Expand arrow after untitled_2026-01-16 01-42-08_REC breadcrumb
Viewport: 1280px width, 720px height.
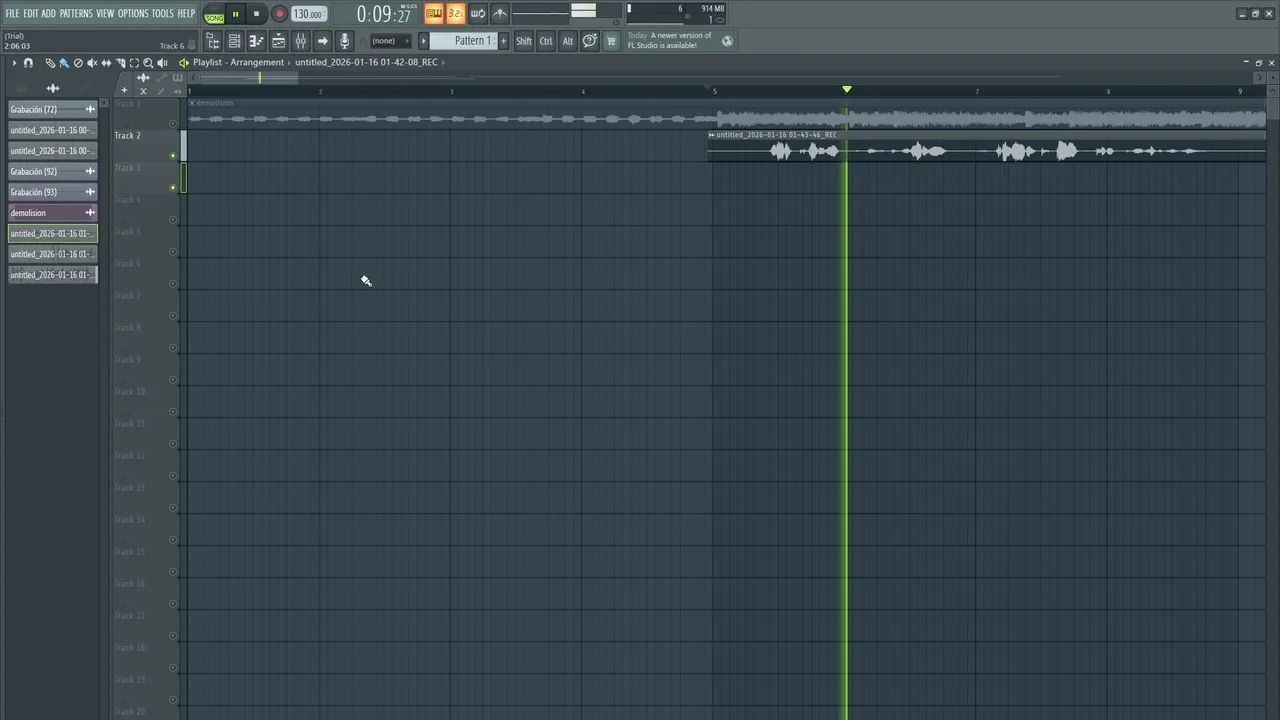pos(443,62)
